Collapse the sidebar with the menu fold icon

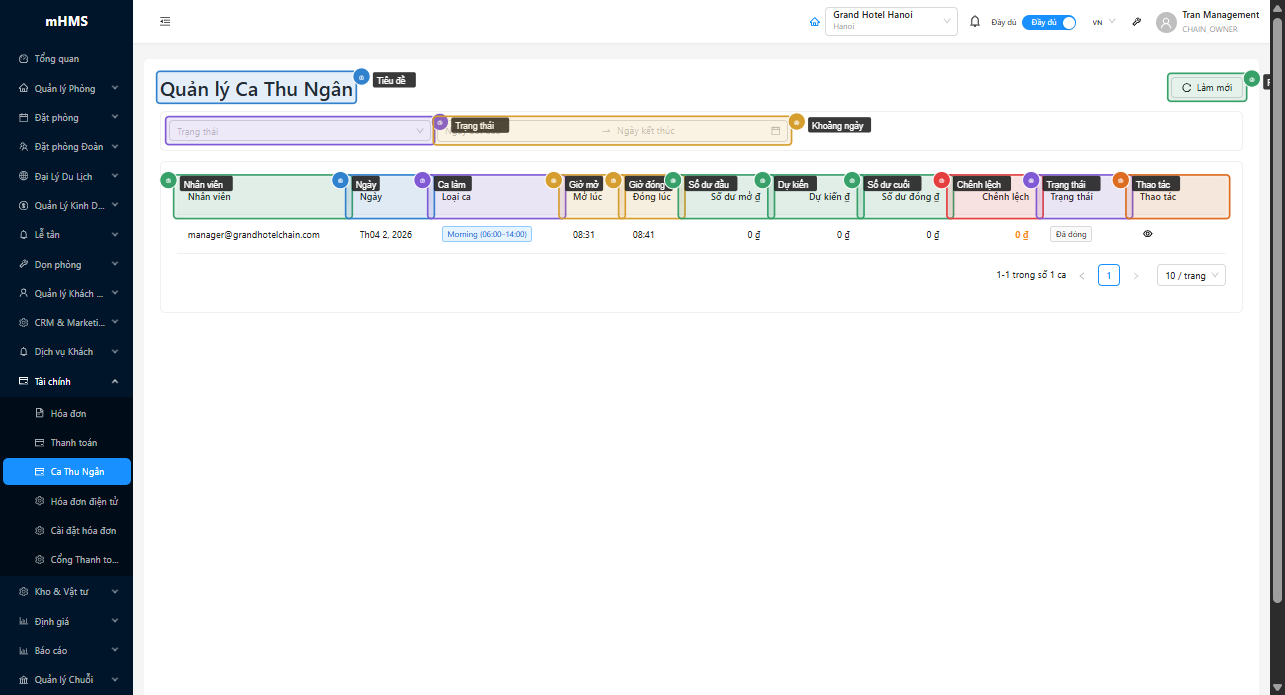pyautogui.click(x=165, y=21)
